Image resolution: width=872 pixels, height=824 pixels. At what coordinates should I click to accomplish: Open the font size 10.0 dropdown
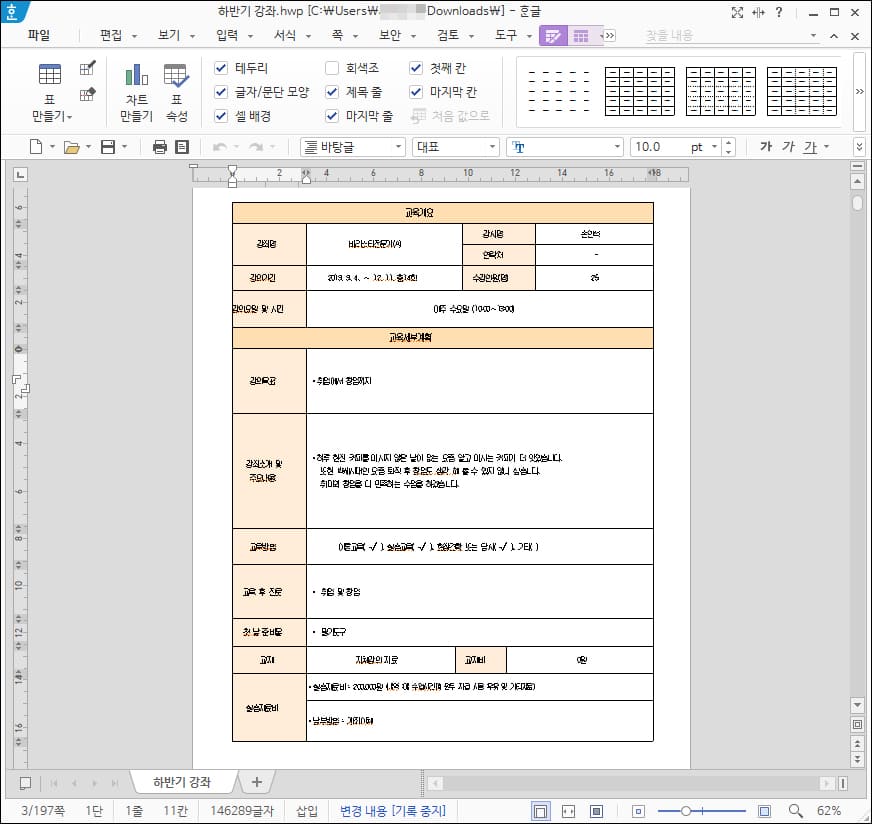(x=714, y=147)
